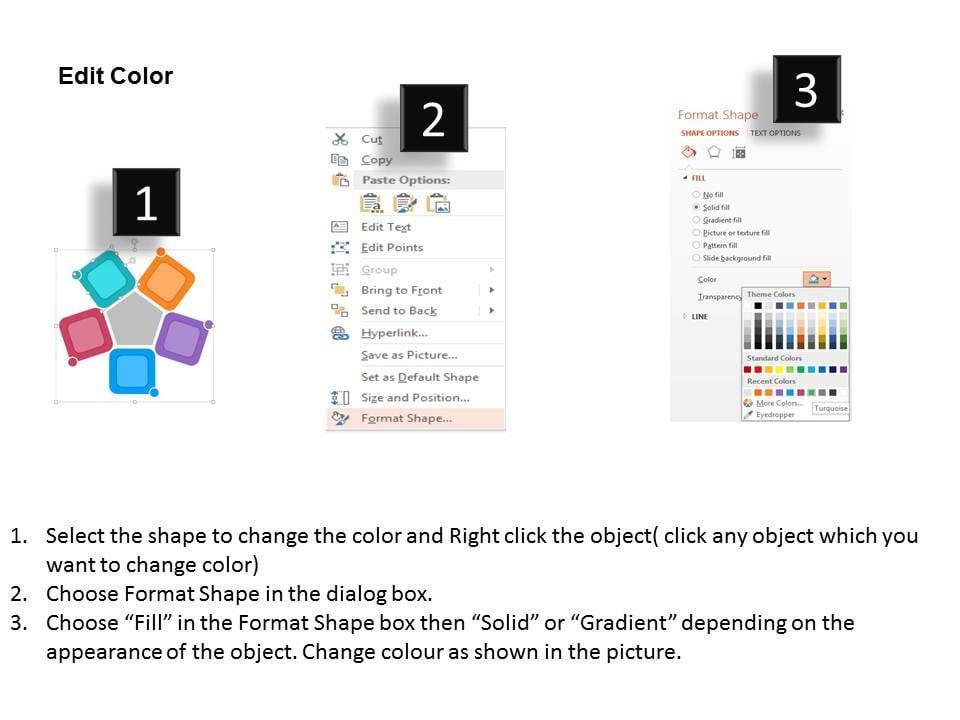960x720 pixels.
Task: Choose Format Shape in the context menu
Action: pyautogui.click(x=406, y=418)
